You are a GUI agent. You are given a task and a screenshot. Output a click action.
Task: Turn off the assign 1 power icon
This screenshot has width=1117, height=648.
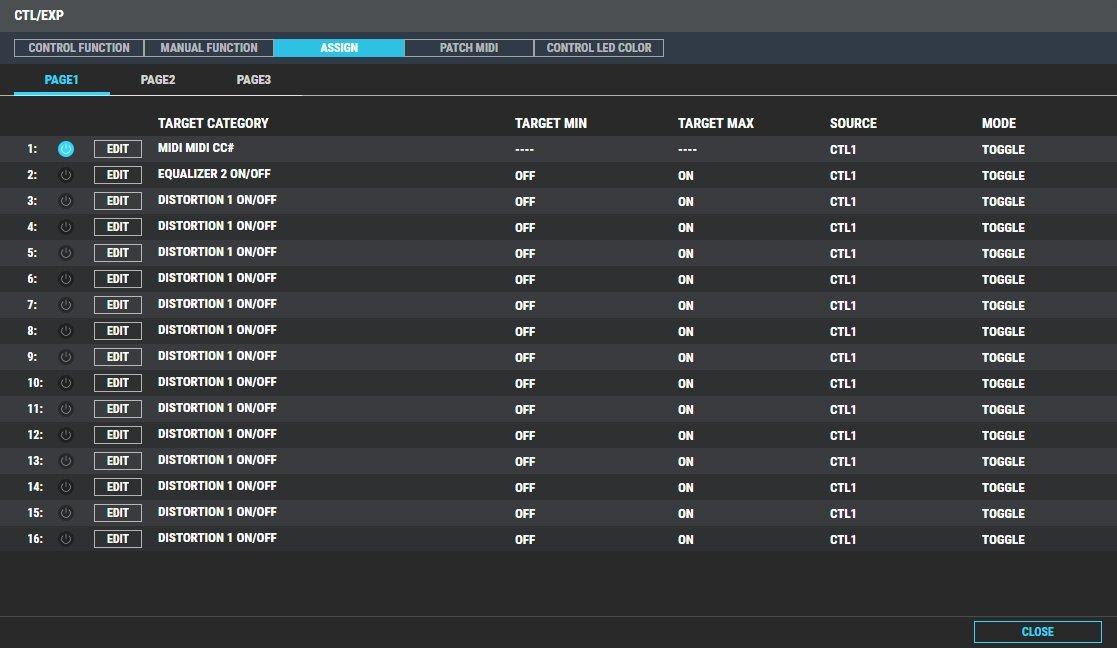(x=66, y=149)
